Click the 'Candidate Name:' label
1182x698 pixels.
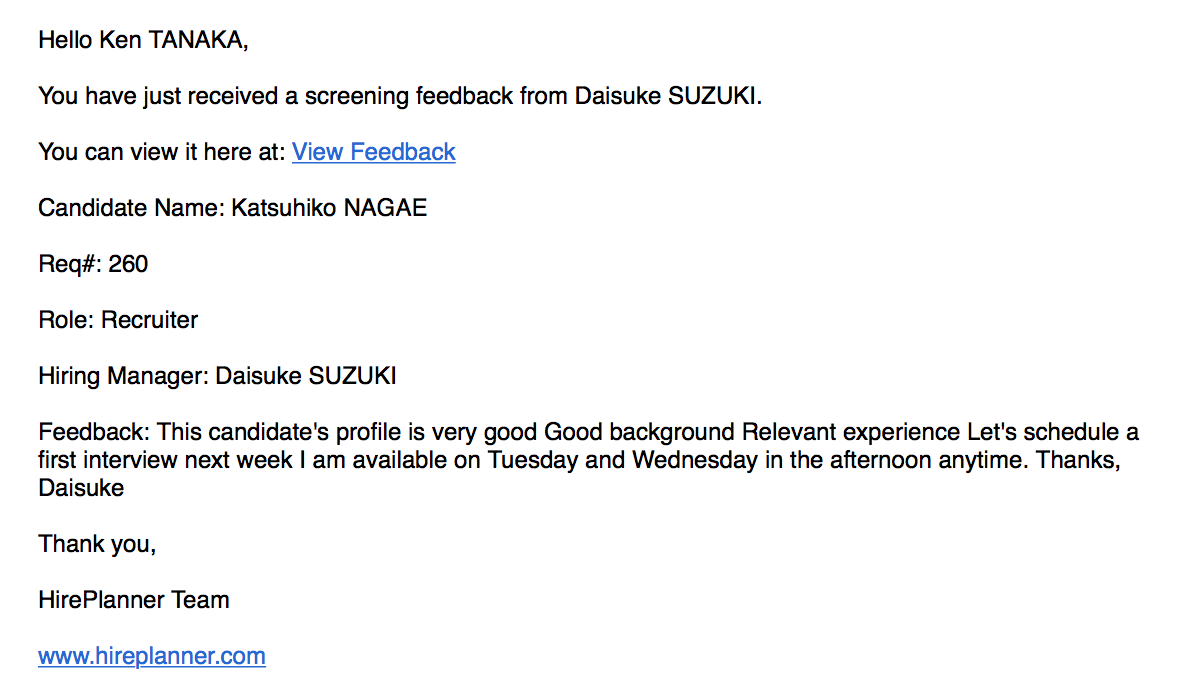coord(131,208)
